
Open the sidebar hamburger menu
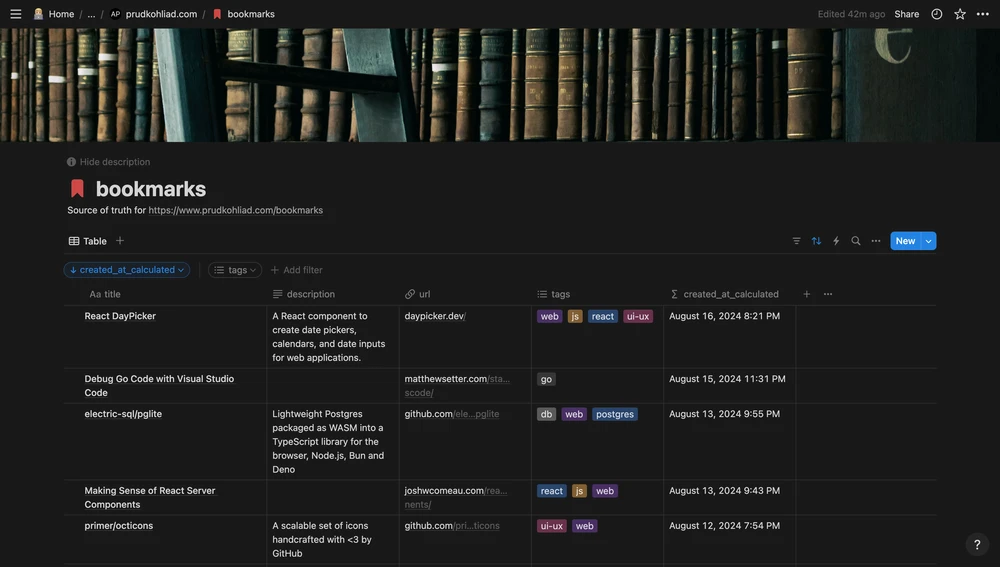(x=15, y=14)
